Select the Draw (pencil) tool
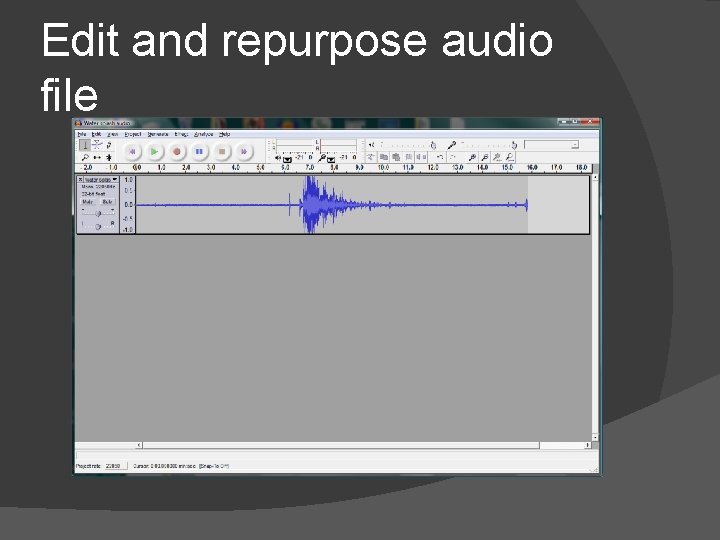 109,145
